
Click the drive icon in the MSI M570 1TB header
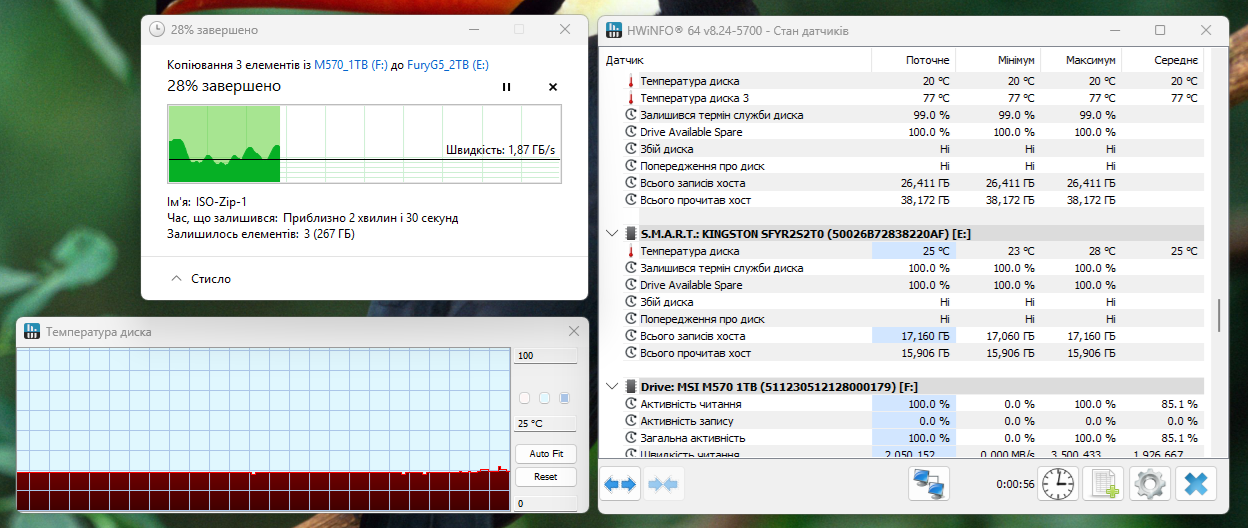pos(631,386)
